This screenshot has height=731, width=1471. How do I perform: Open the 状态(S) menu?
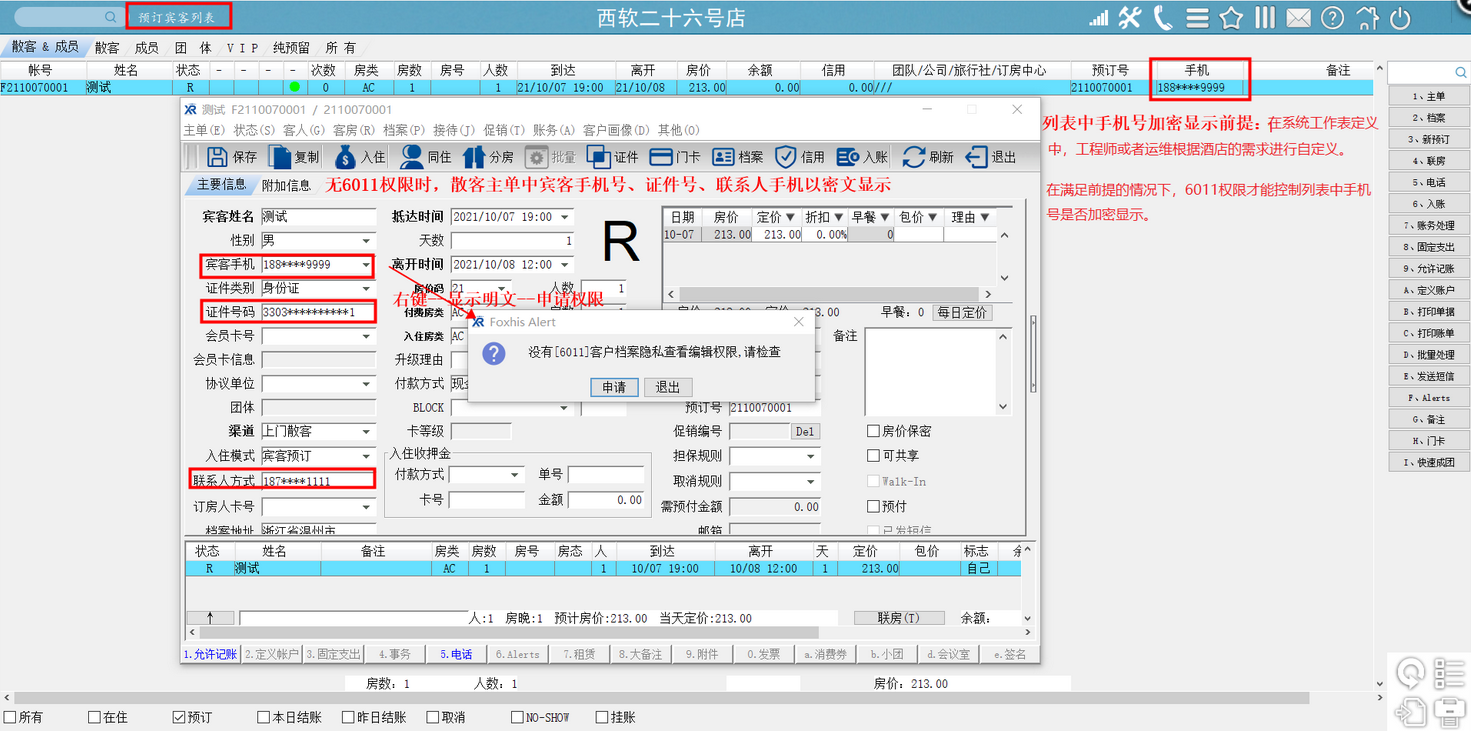tap(254, 130)
